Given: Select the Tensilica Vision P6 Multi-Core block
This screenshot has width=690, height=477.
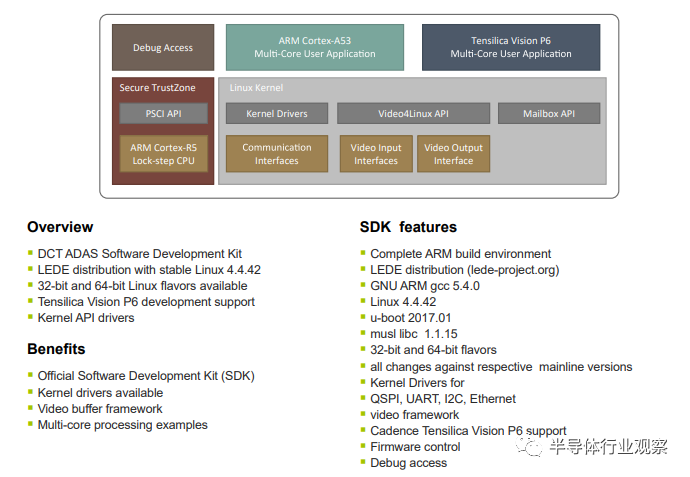Looking at the screenshot, I should tap(511, 48).
